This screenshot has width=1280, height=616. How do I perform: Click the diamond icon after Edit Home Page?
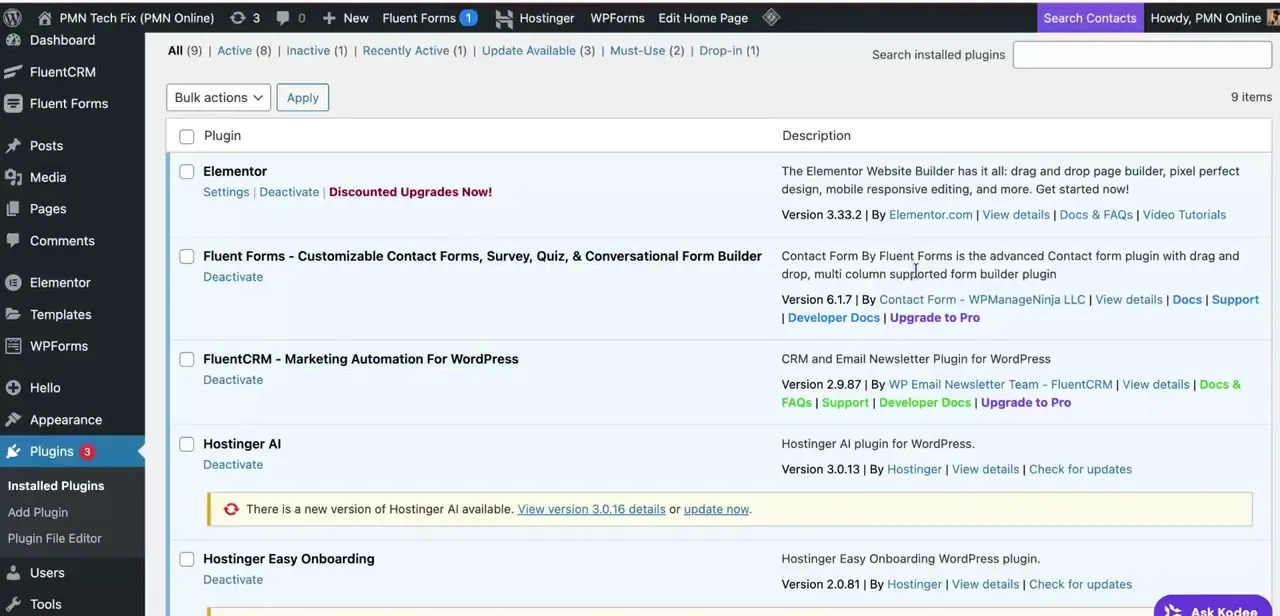[771, 17]
